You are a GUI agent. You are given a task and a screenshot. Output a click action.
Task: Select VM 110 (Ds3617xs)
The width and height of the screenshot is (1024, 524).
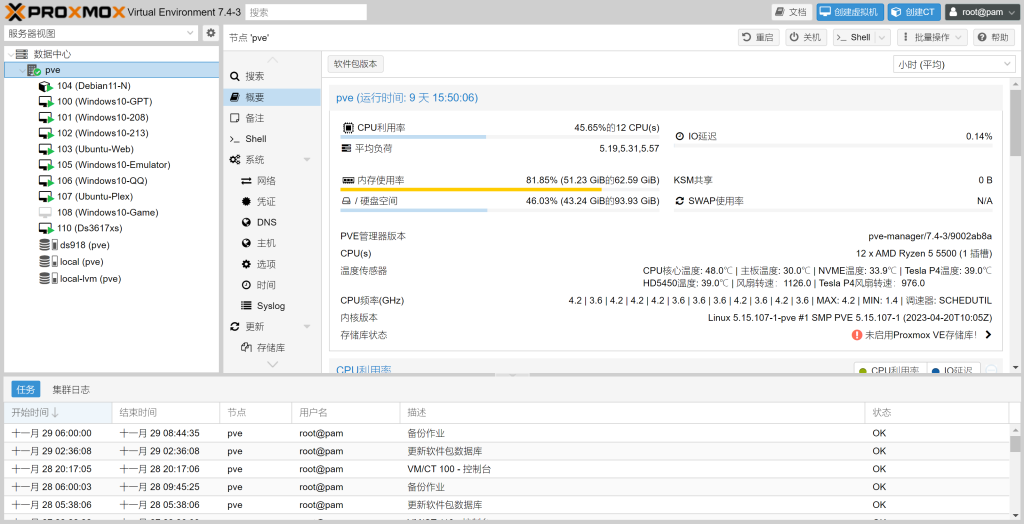[89, 228]
